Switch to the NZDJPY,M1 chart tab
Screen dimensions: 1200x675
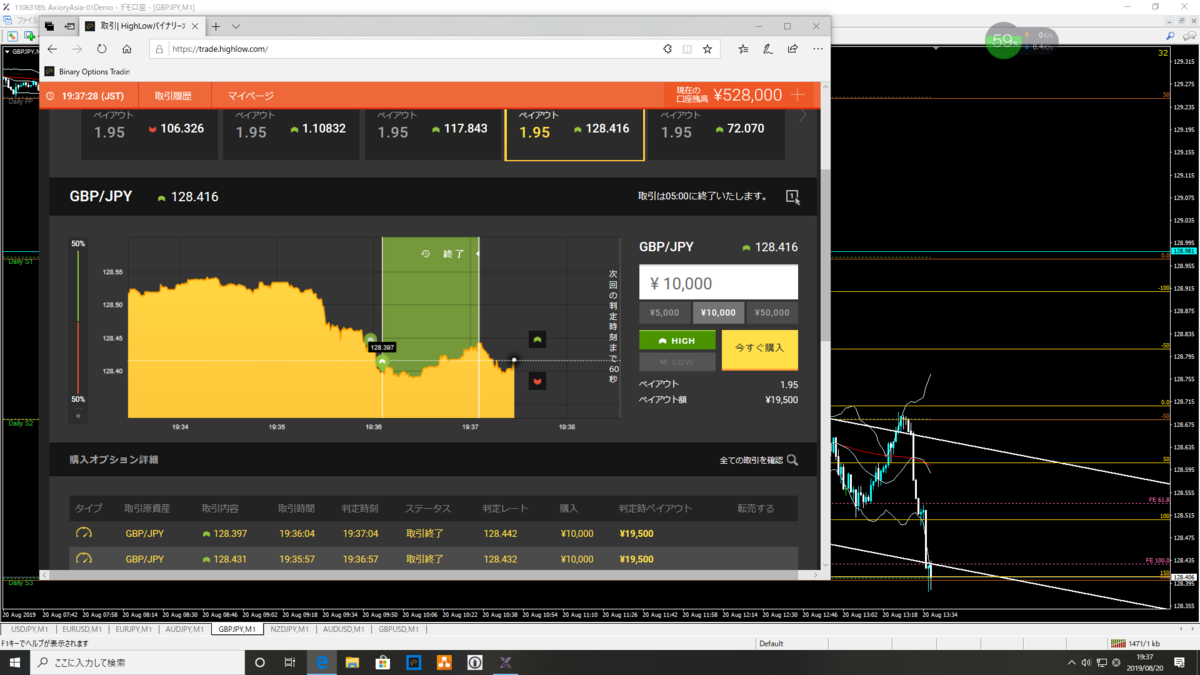point(291,629)
